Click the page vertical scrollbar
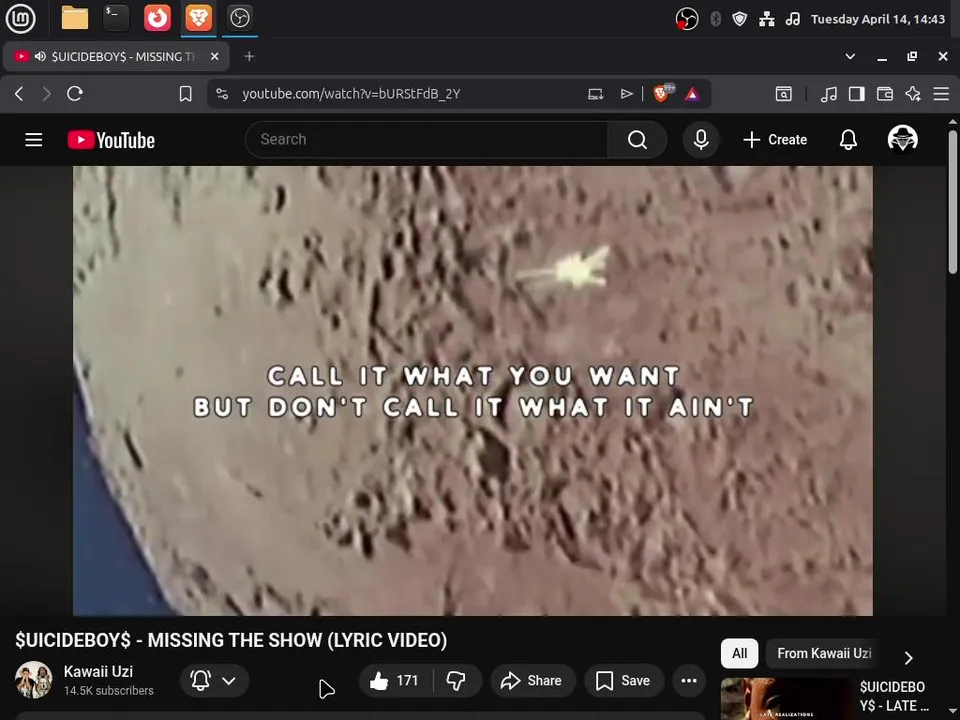This screenshot has height=720, width=960. [x=953, y=202]
